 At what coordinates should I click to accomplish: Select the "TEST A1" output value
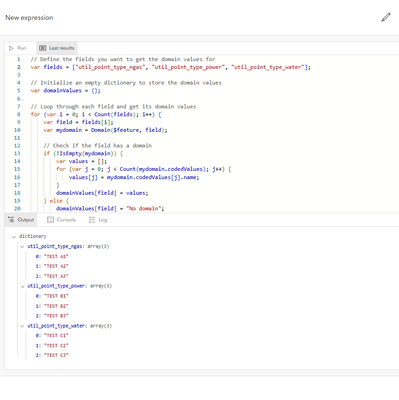pyautogui.click(x=56, y=256)
